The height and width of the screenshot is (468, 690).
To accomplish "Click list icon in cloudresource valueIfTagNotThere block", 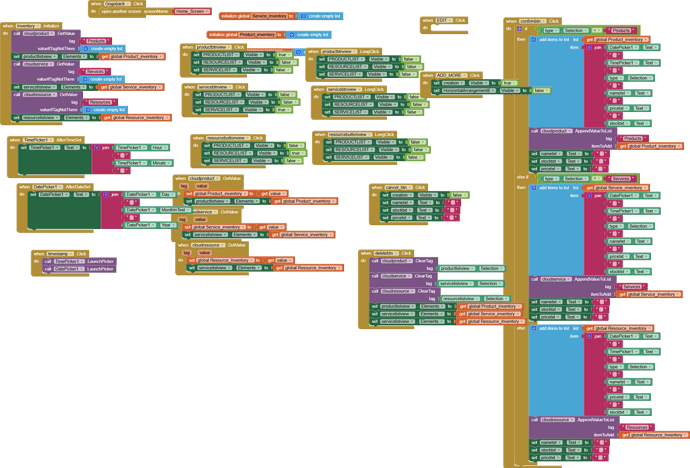I will click(86, 109).
